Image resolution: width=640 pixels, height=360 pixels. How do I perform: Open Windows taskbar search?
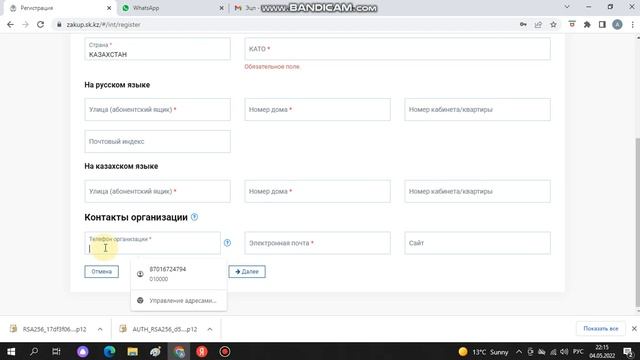(34, 351)
